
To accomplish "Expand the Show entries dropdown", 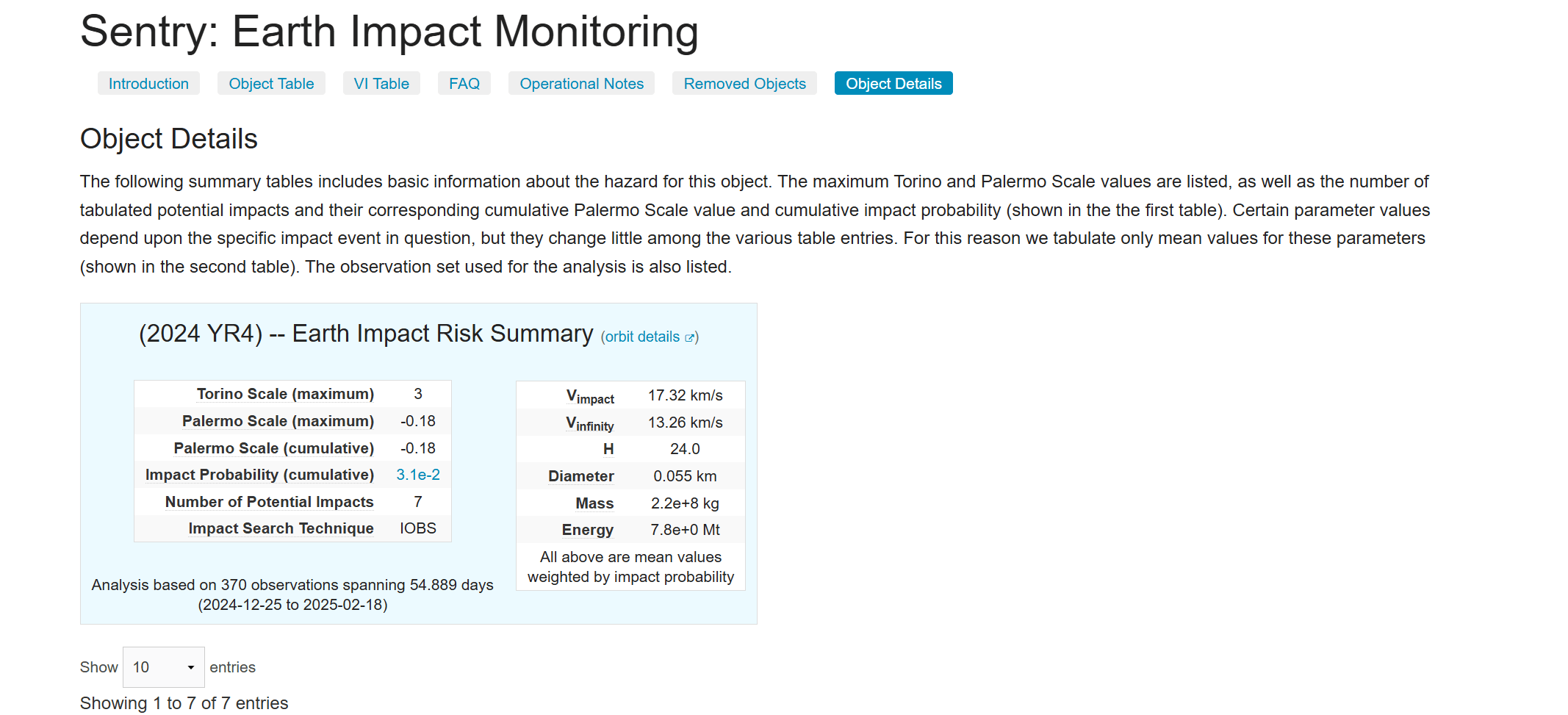I will (x=163, y=667).
